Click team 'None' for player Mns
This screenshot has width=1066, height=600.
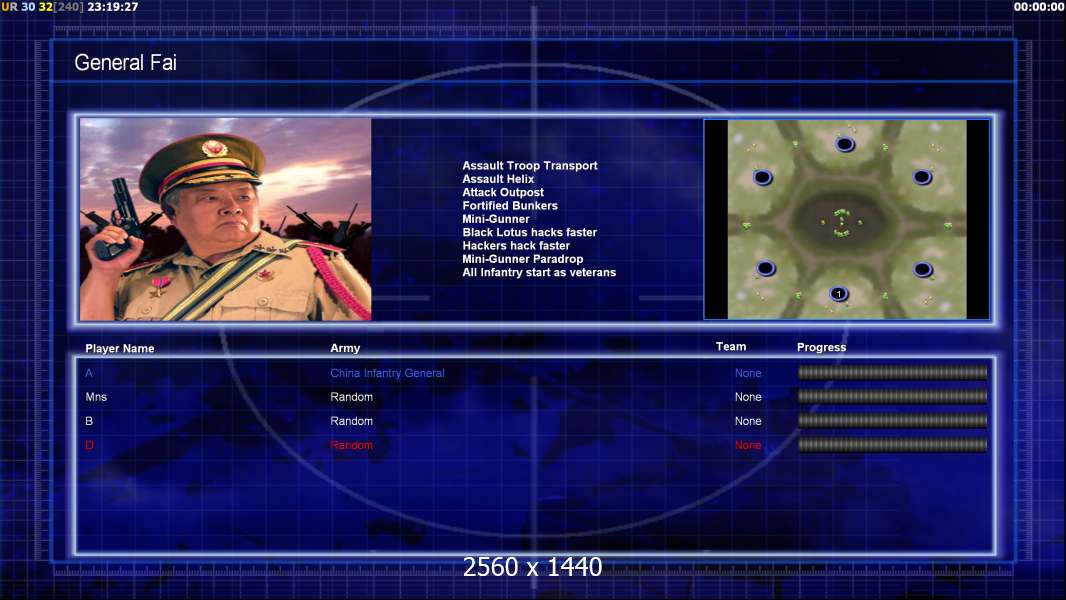(x=748, y=397)
